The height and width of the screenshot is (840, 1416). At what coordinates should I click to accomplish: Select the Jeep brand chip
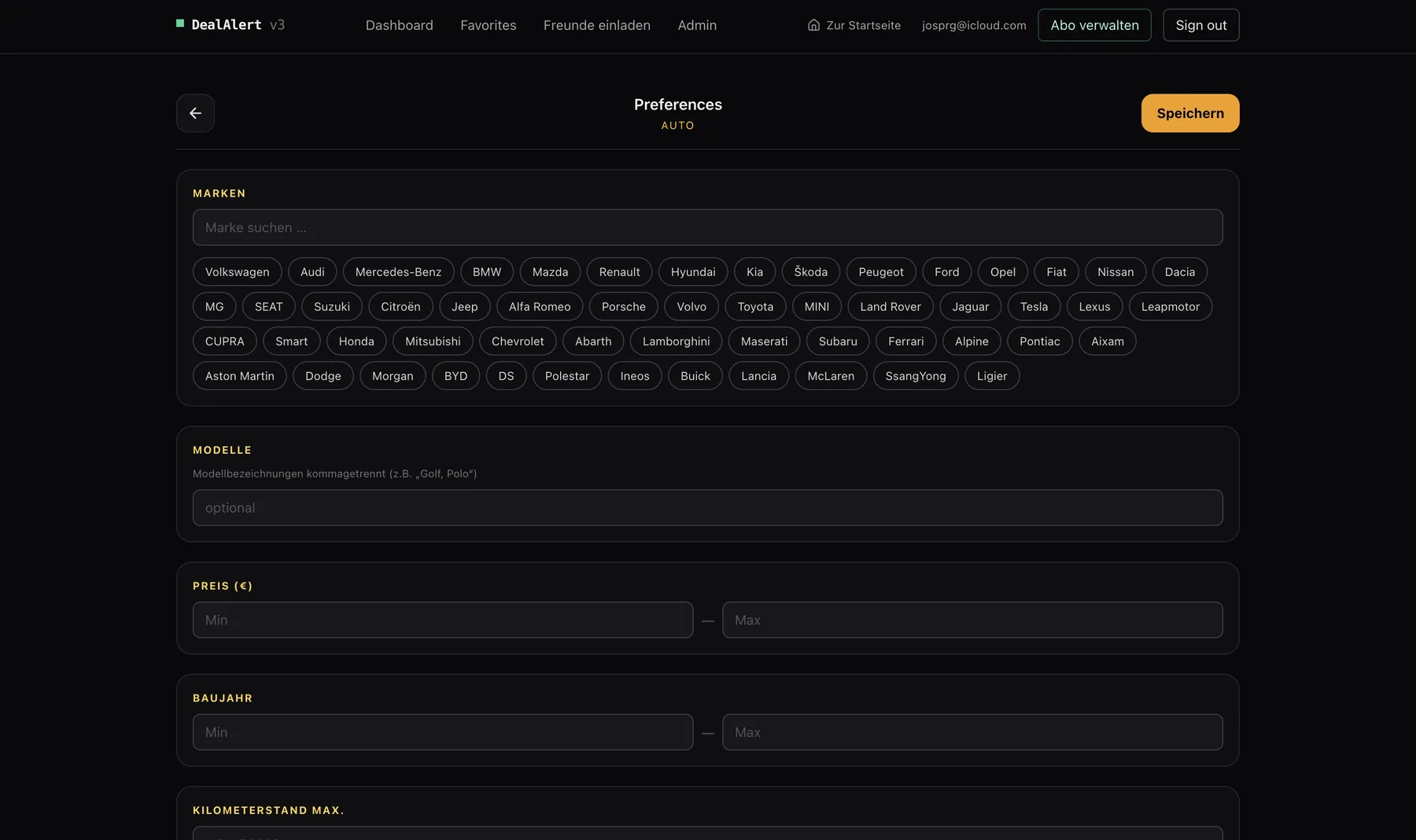click(x=465, y=307)
